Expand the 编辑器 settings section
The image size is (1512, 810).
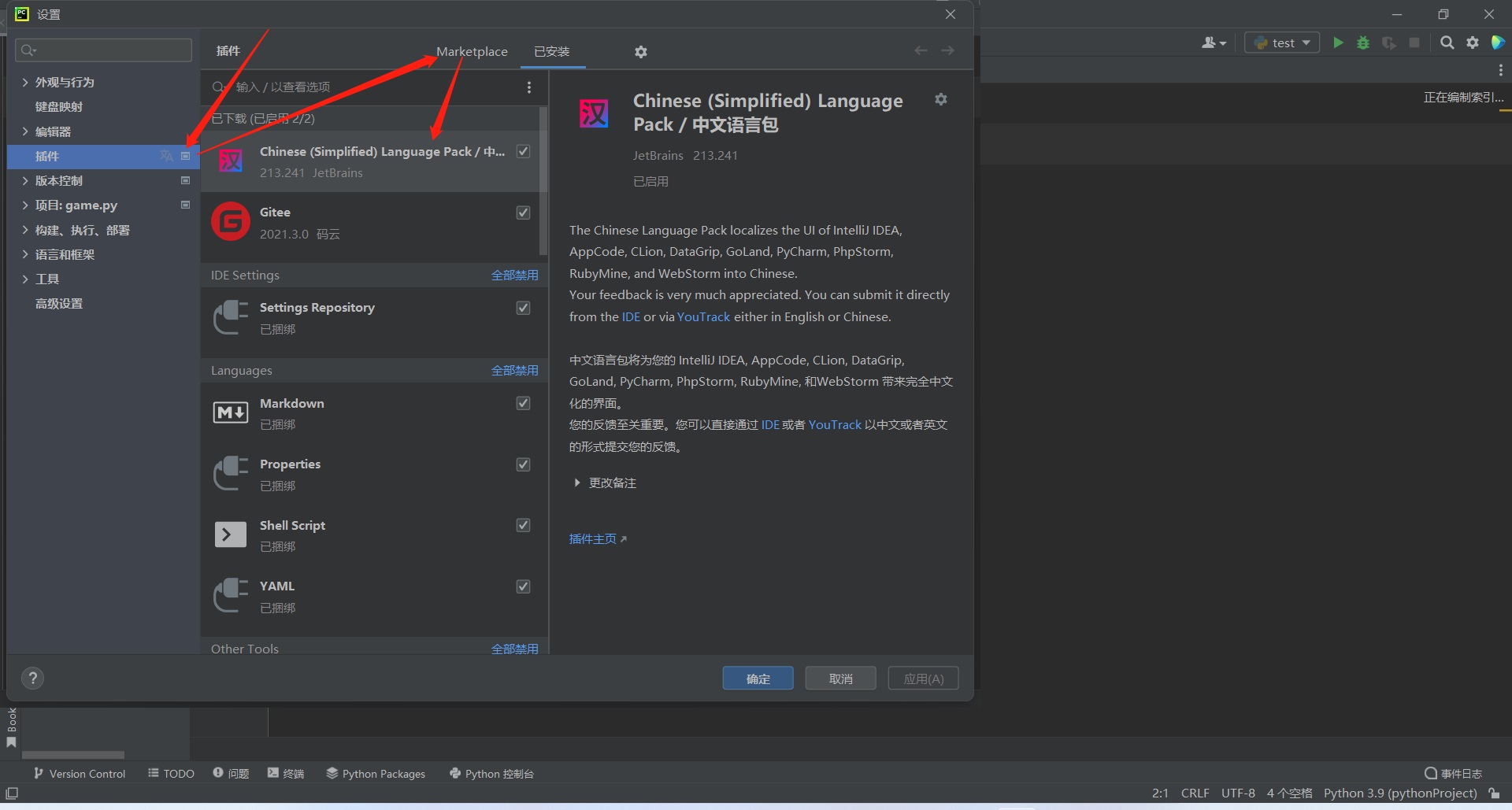[x=25, y=131]
